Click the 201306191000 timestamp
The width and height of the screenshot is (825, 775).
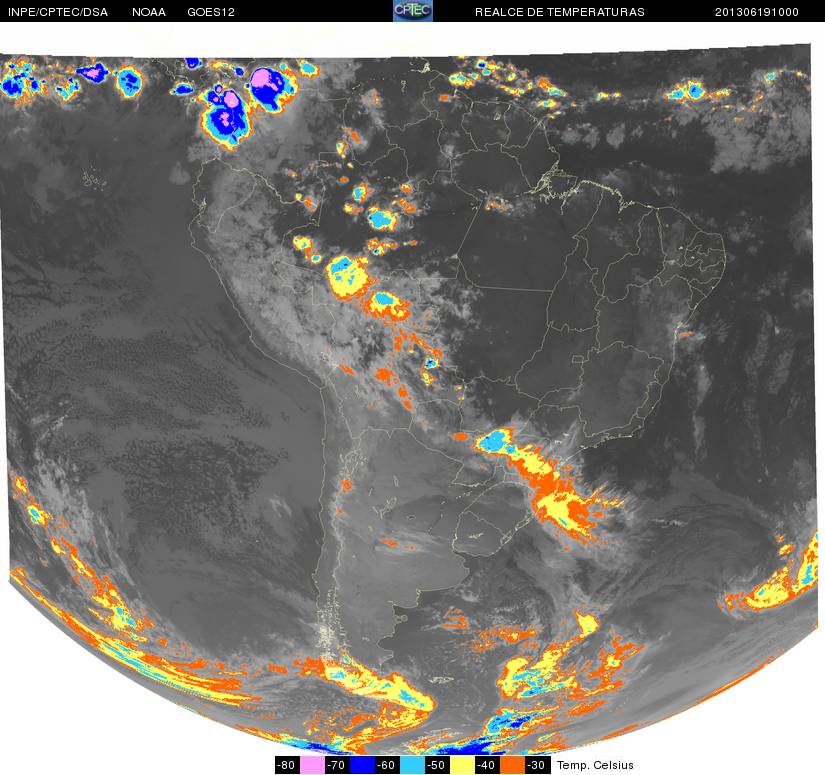point(757,12)
